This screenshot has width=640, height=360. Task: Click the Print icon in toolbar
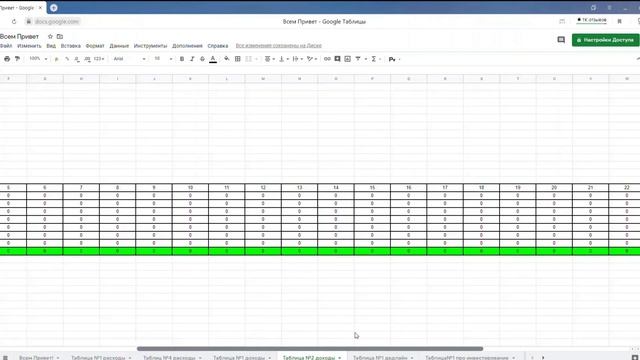tap(7, 59)
